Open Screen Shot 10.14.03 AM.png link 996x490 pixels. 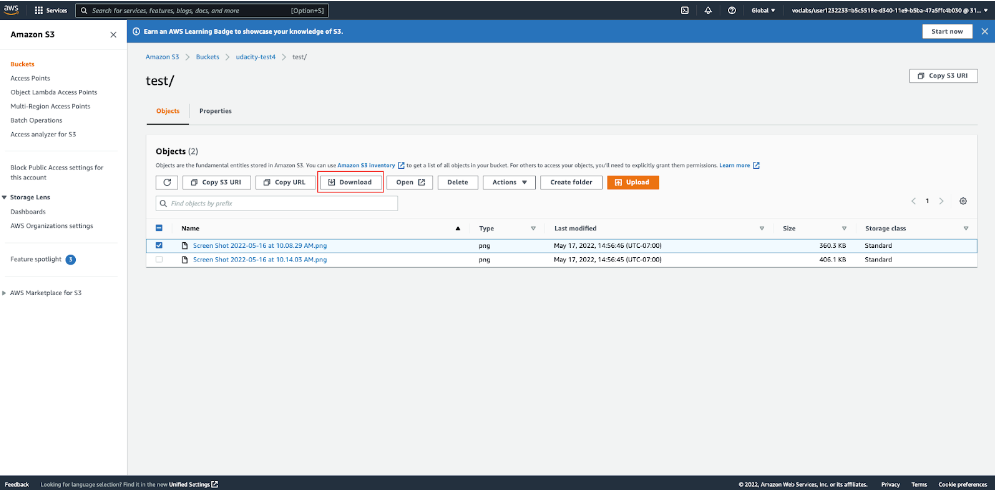(x=260, y=259)
